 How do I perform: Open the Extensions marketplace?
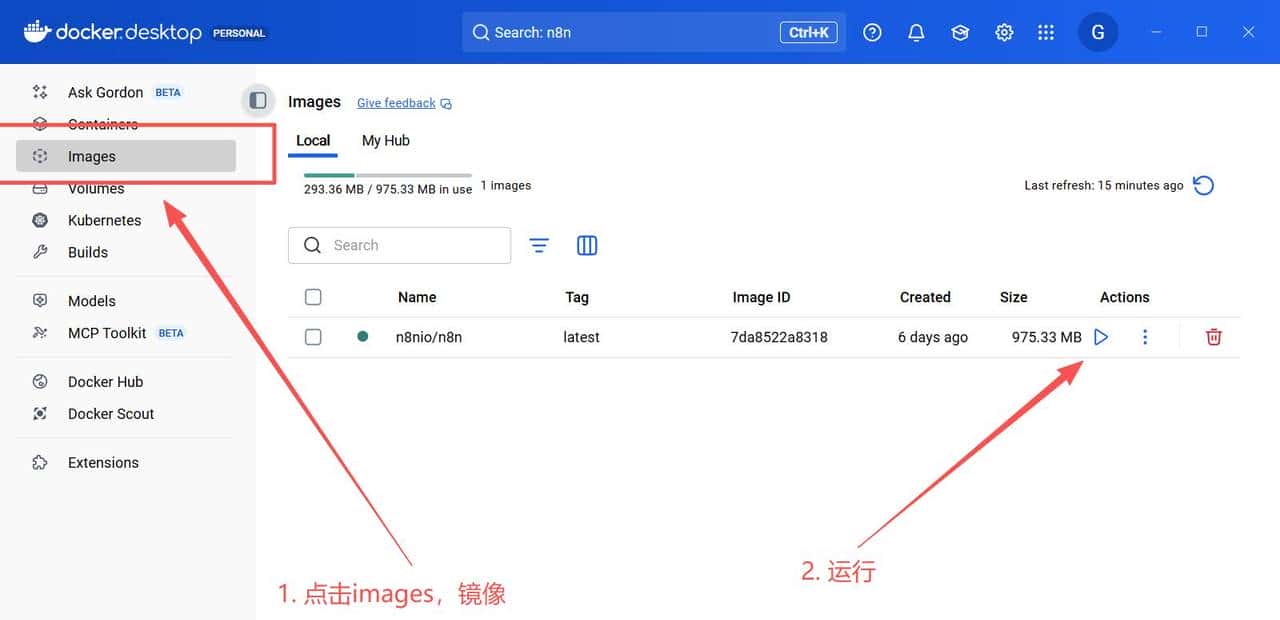[x=103, y=462]
